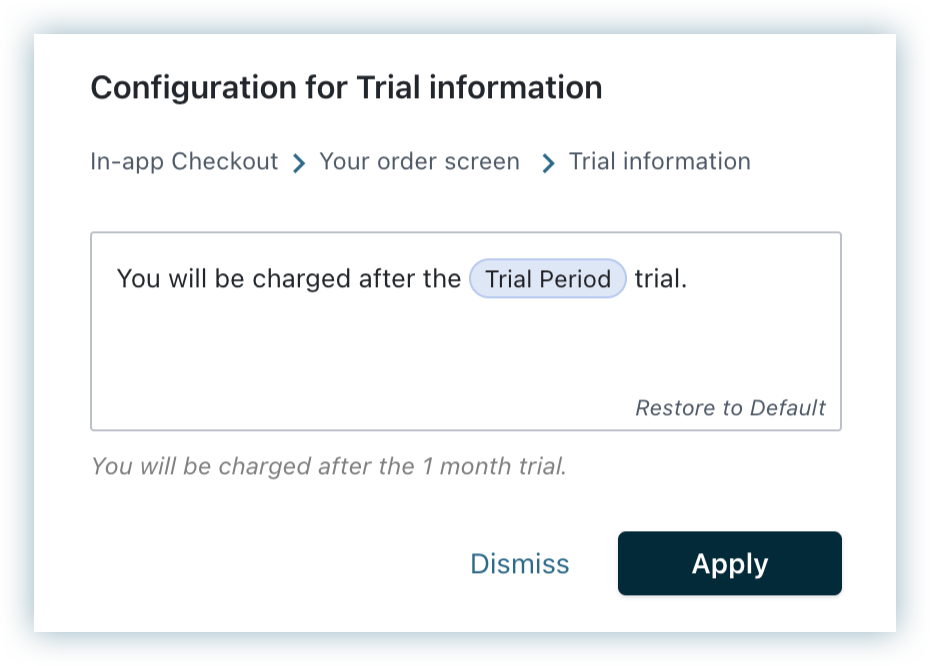Go to In-app Checkout breadcrumb
The image size is (930, 666).
pos(184,162)
